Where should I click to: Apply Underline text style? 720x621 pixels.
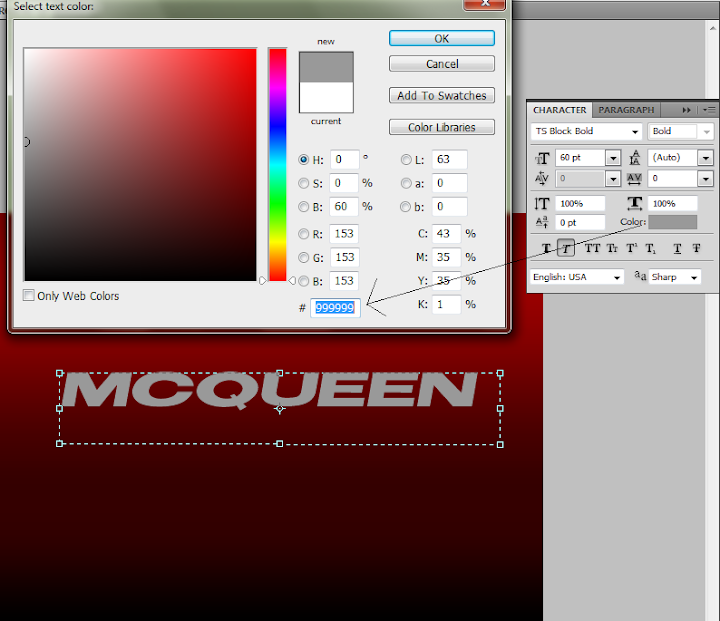677,248
